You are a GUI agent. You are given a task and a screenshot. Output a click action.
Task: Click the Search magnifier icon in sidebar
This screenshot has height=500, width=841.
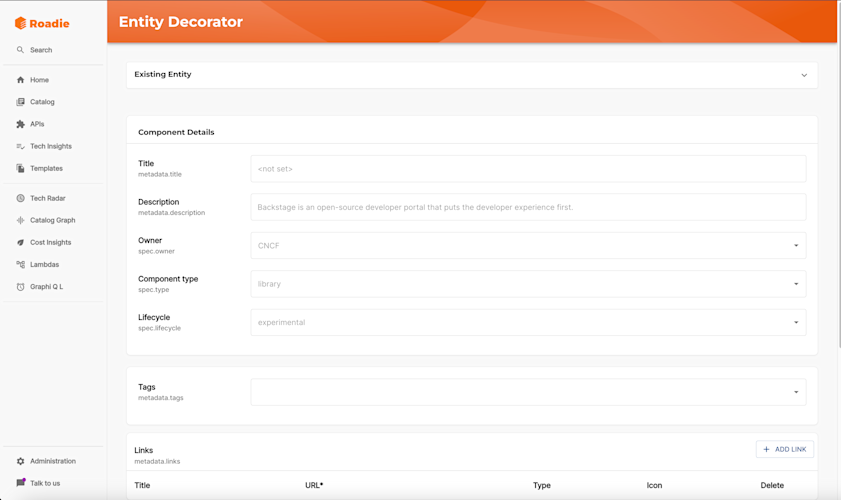coord(20,50)
